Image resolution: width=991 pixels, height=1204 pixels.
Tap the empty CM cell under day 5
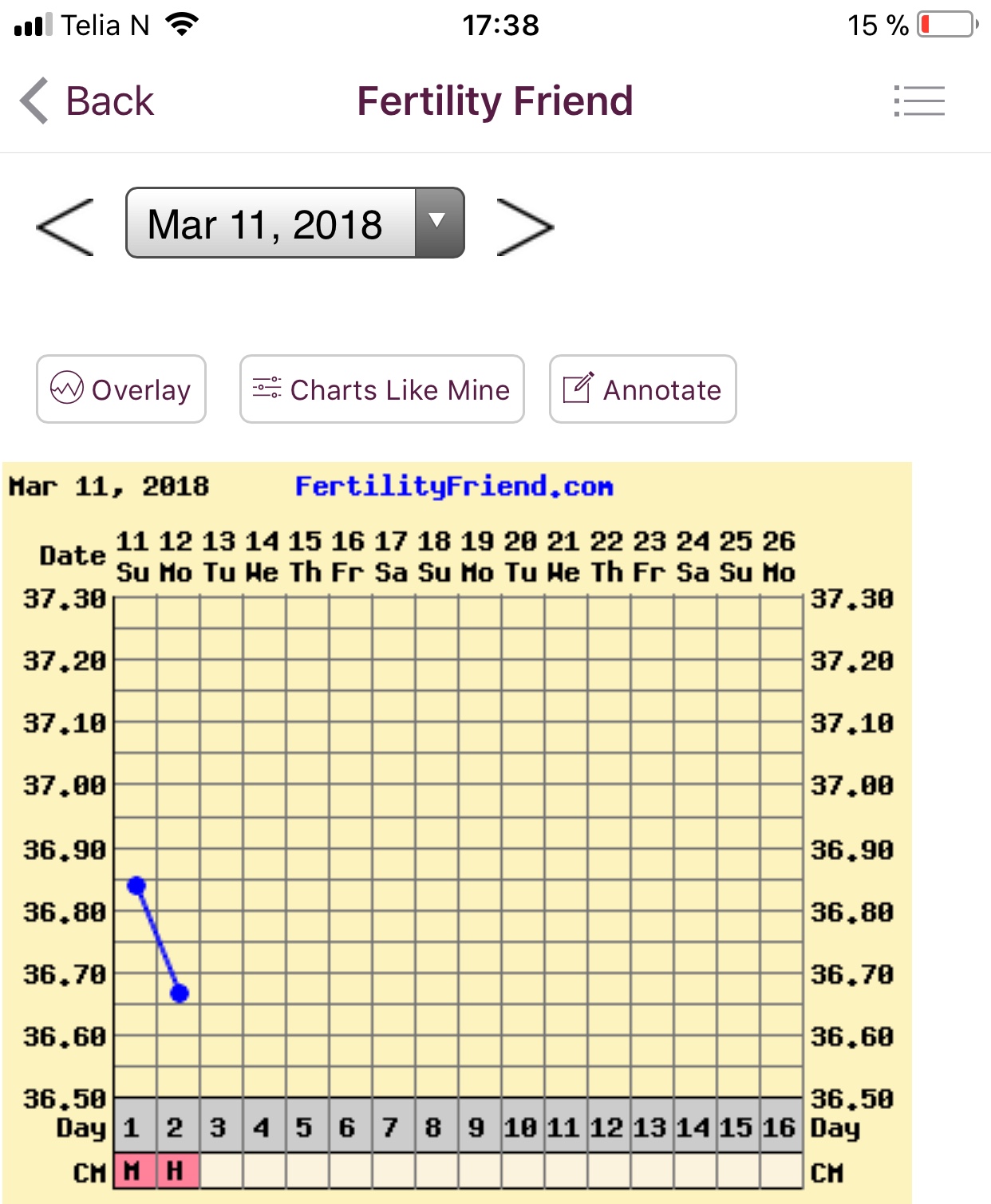(x=306, y=1171)
